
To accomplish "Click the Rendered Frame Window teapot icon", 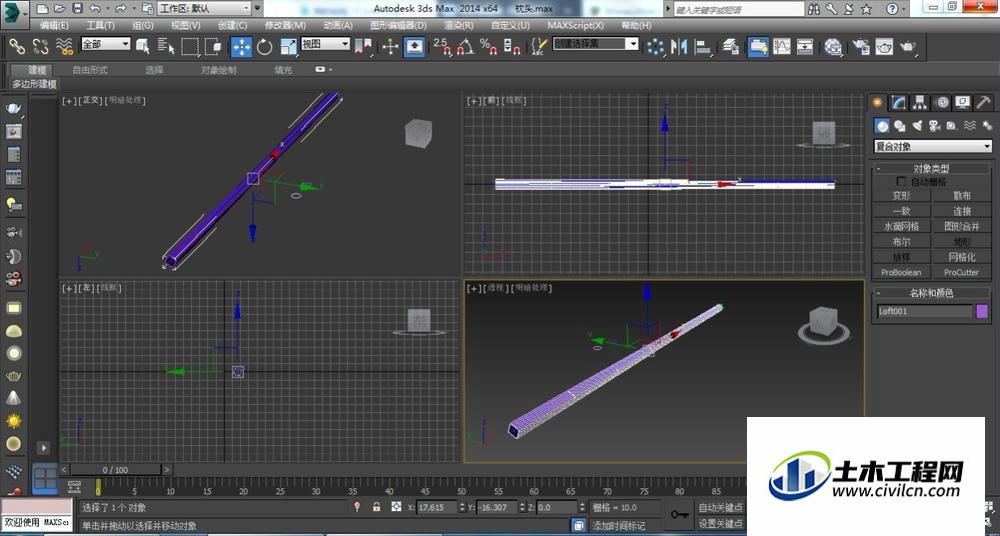I will pyautogui.click(x=885, y=46).
